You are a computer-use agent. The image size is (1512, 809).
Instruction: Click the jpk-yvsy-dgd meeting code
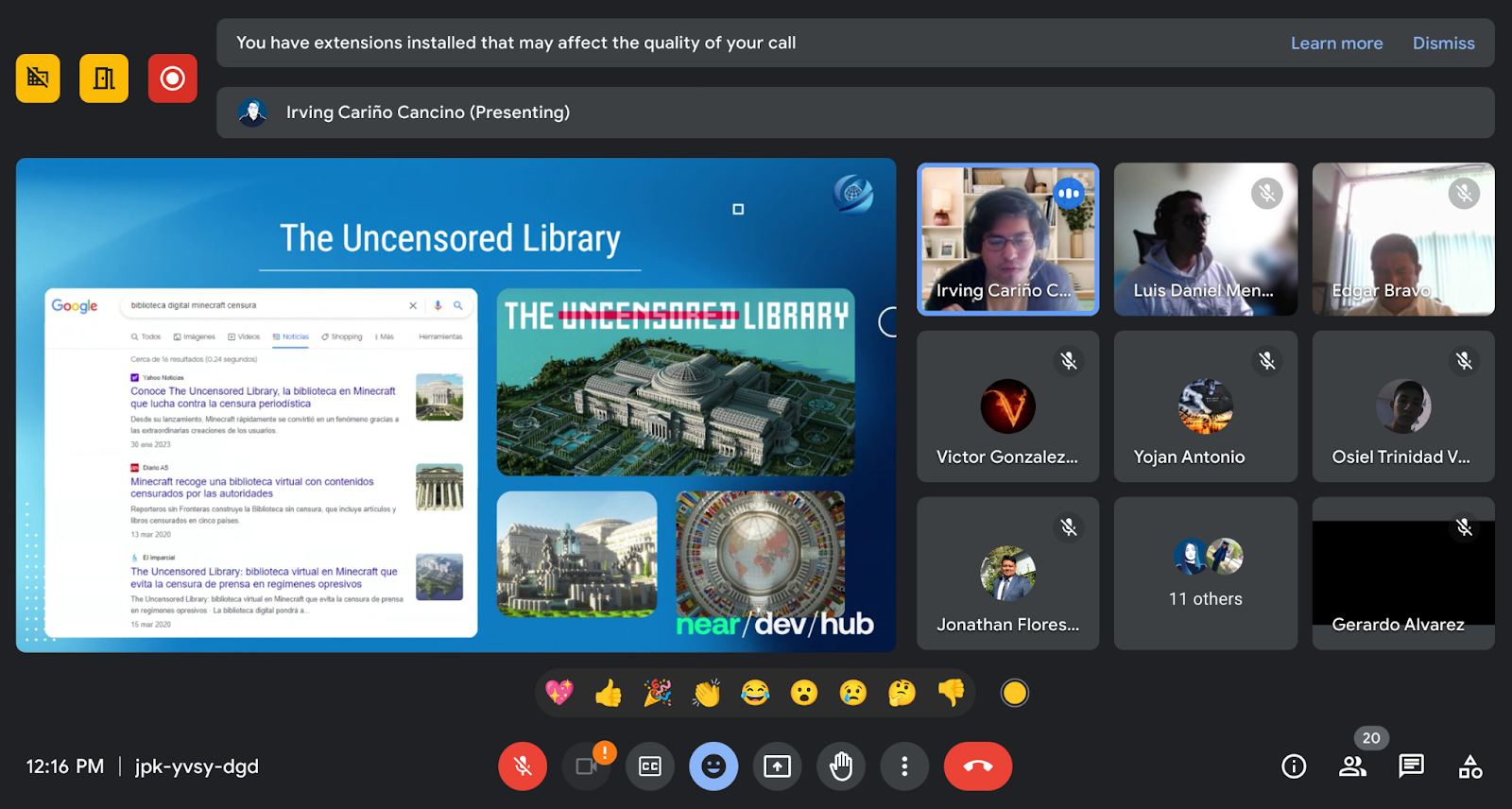197,766
